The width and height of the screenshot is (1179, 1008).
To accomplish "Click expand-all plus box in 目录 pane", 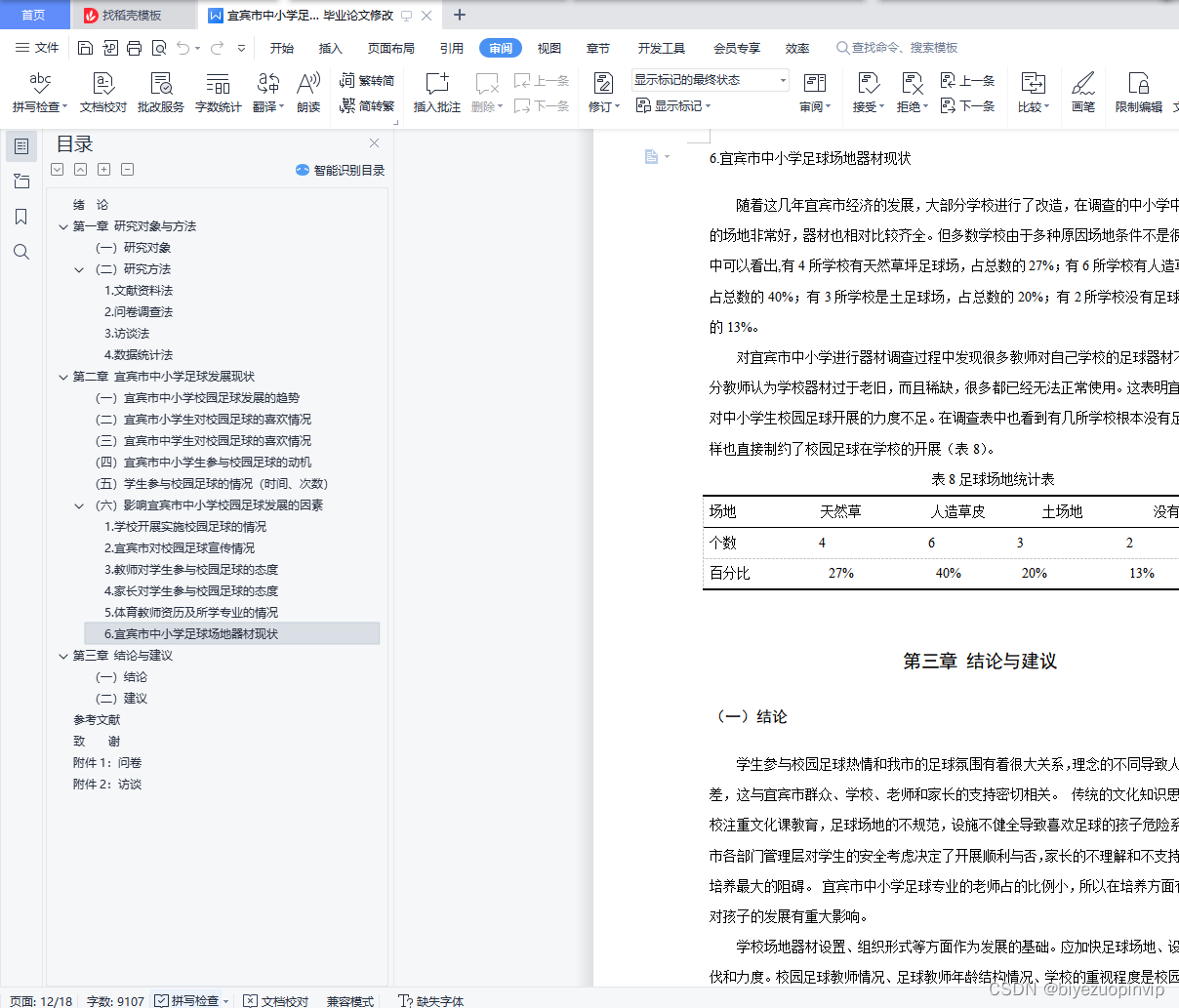I will [103, 170].
